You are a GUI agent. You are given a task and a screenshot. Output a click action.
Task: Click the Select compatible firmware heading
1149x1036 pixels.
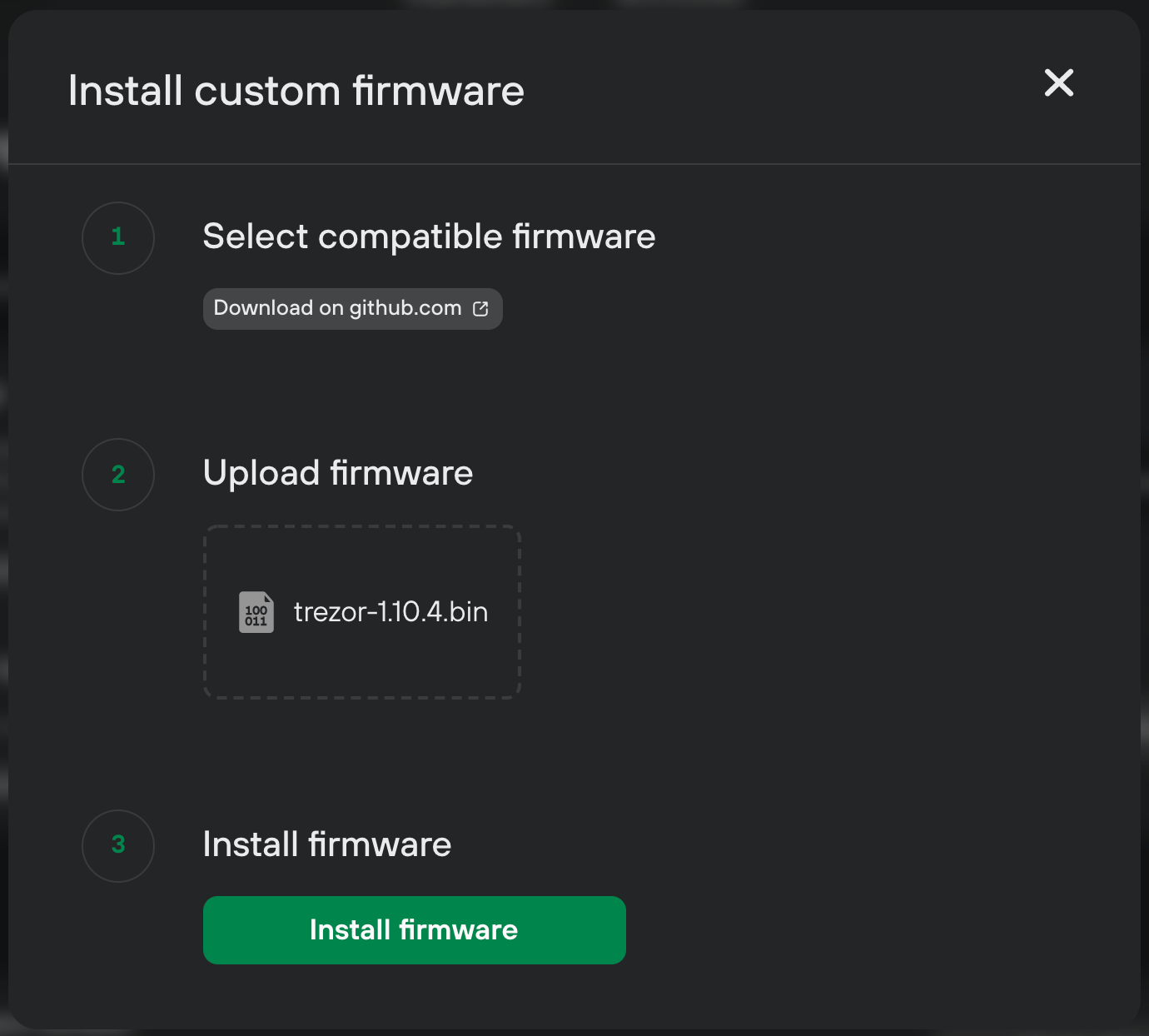coord(430,237)
